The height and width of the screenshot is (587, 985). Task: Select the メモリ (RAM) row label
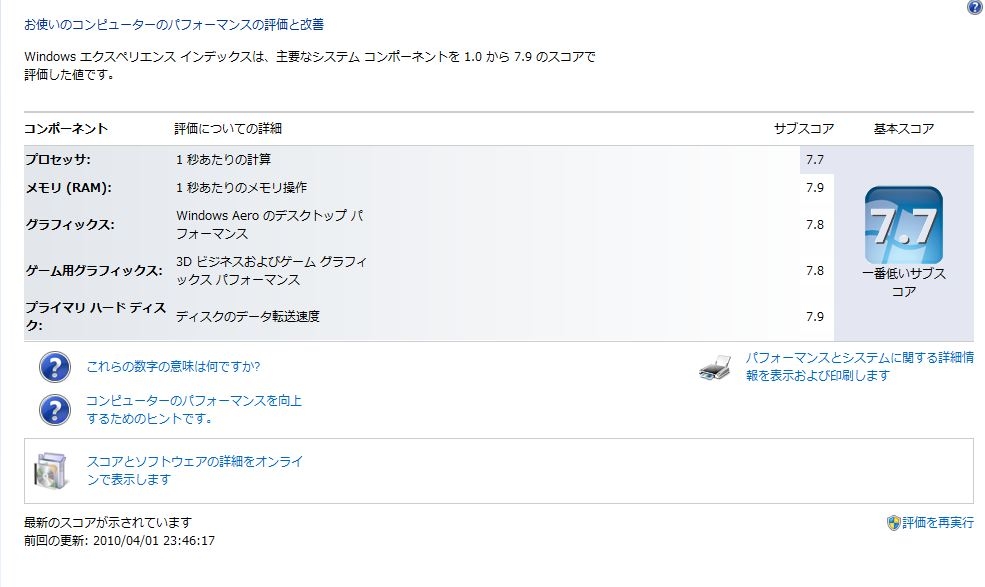(x=68, y=187)
